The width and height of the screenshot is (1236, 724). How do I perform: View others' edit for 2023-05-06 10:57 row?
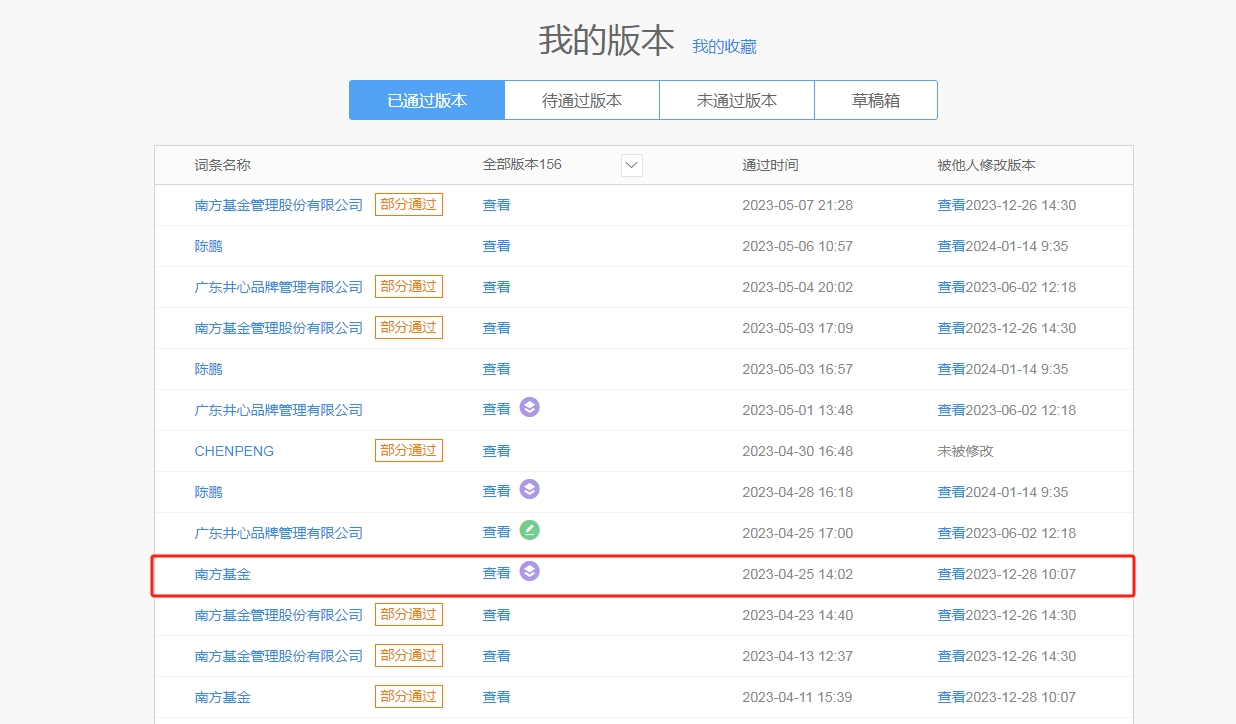tap(951, 246)
